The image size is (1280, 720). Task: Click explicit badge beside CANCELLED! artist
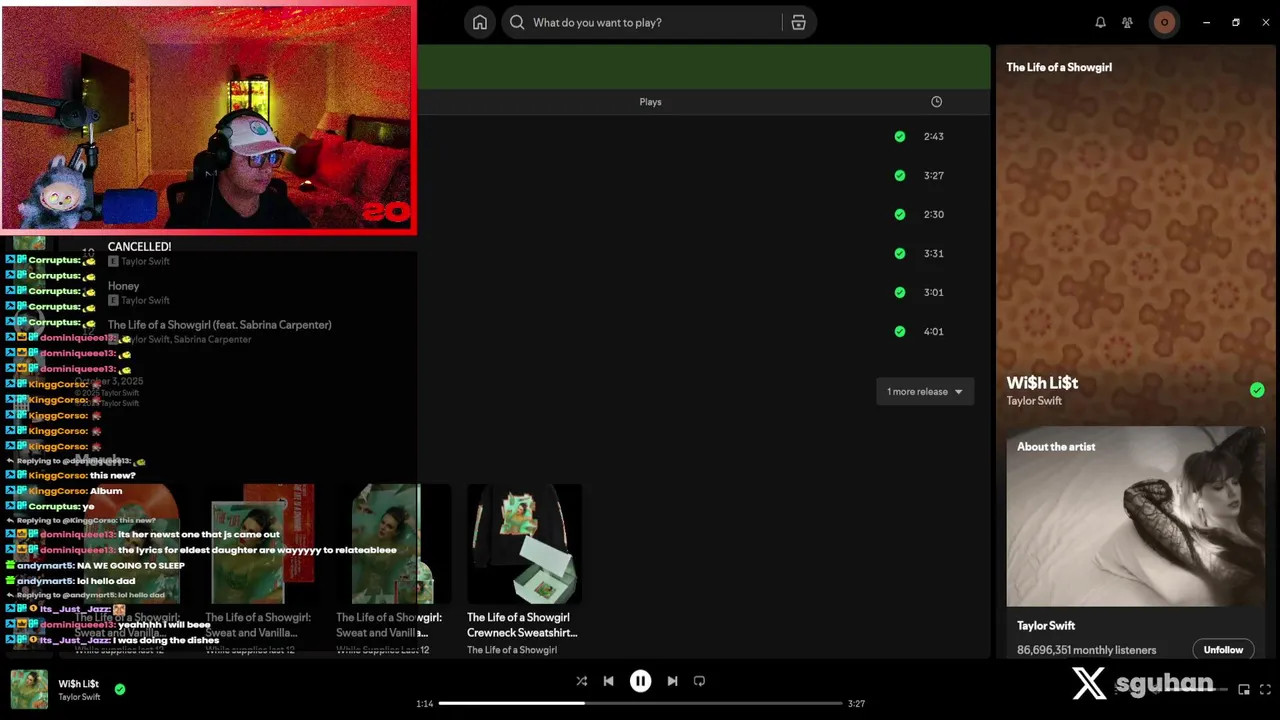pyautogui.click(x=113, y=261)
